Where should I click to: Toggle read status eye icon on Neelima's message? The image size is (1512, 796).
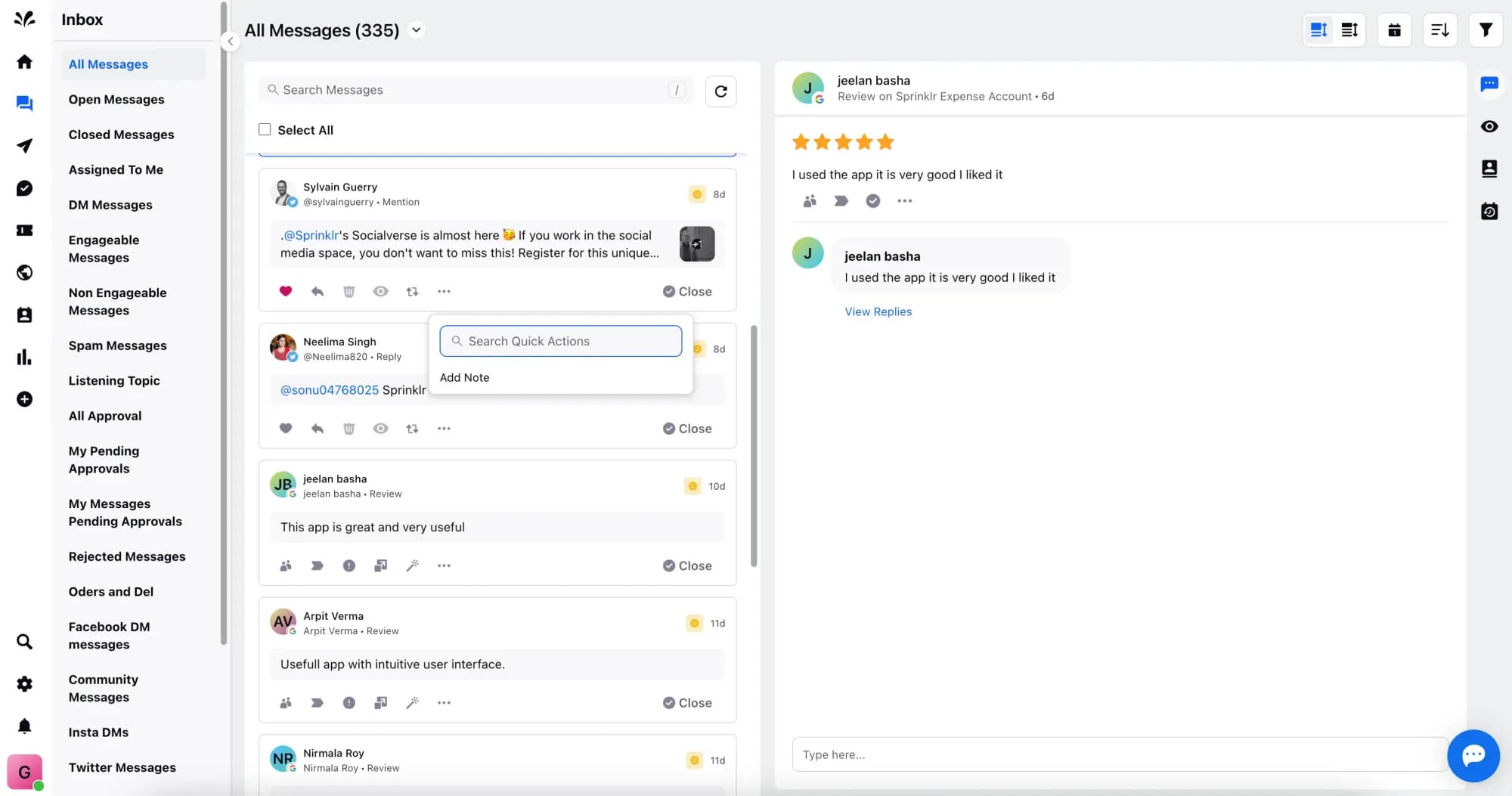(x=380, y=428)
